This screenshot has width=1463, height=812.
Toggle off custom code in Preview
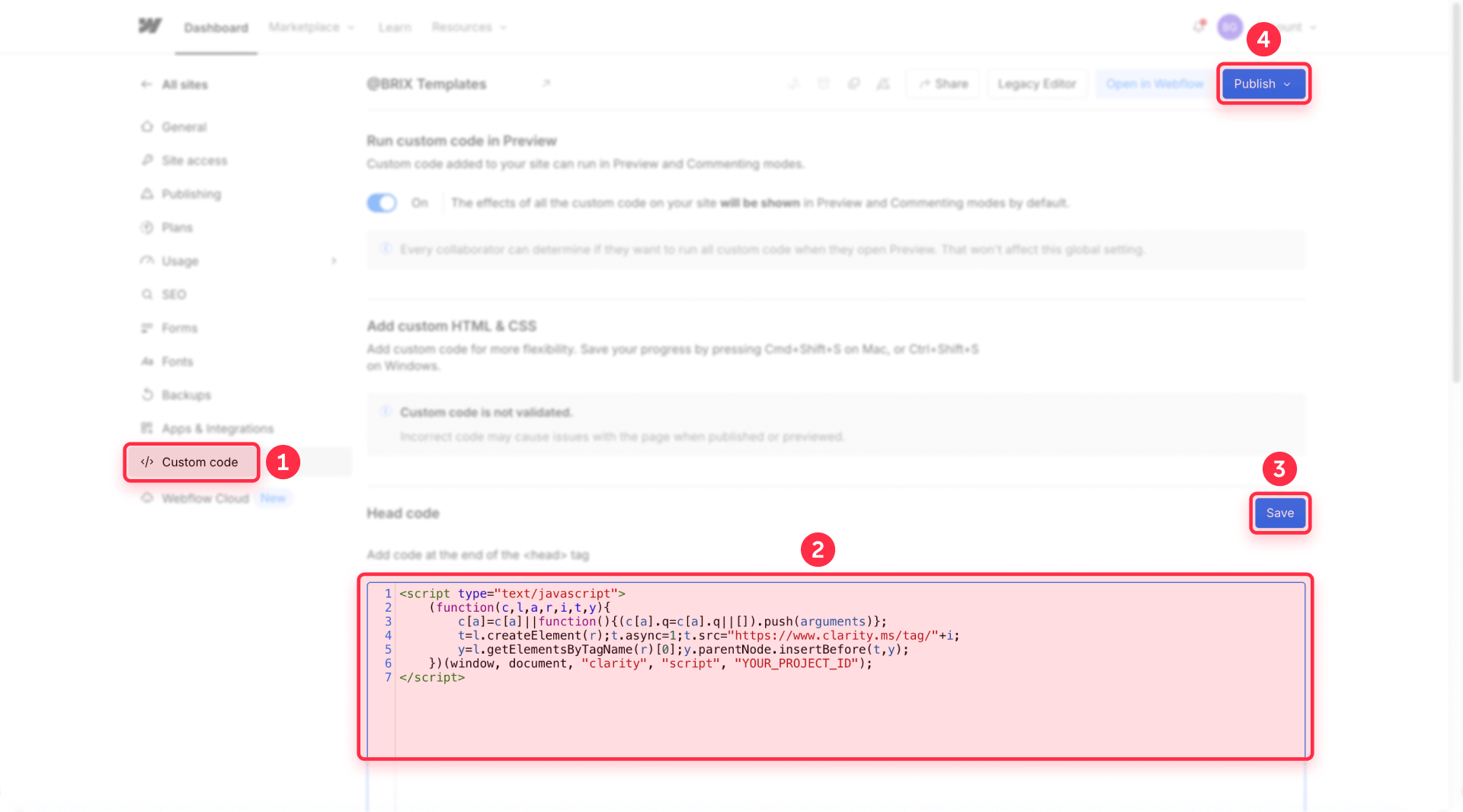pos(382,203)
